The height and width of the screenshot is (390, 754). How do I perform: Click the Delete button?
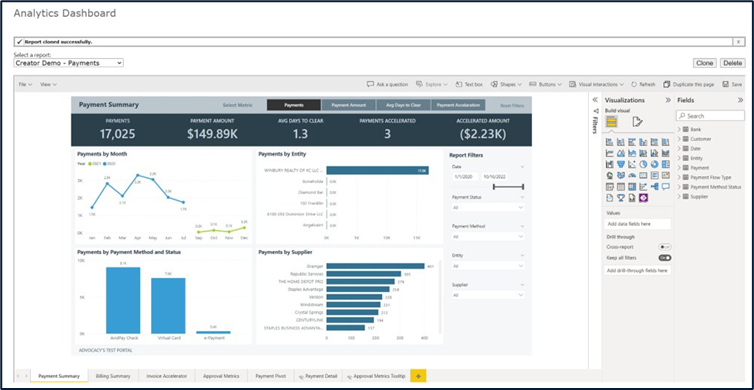point(732,63)
